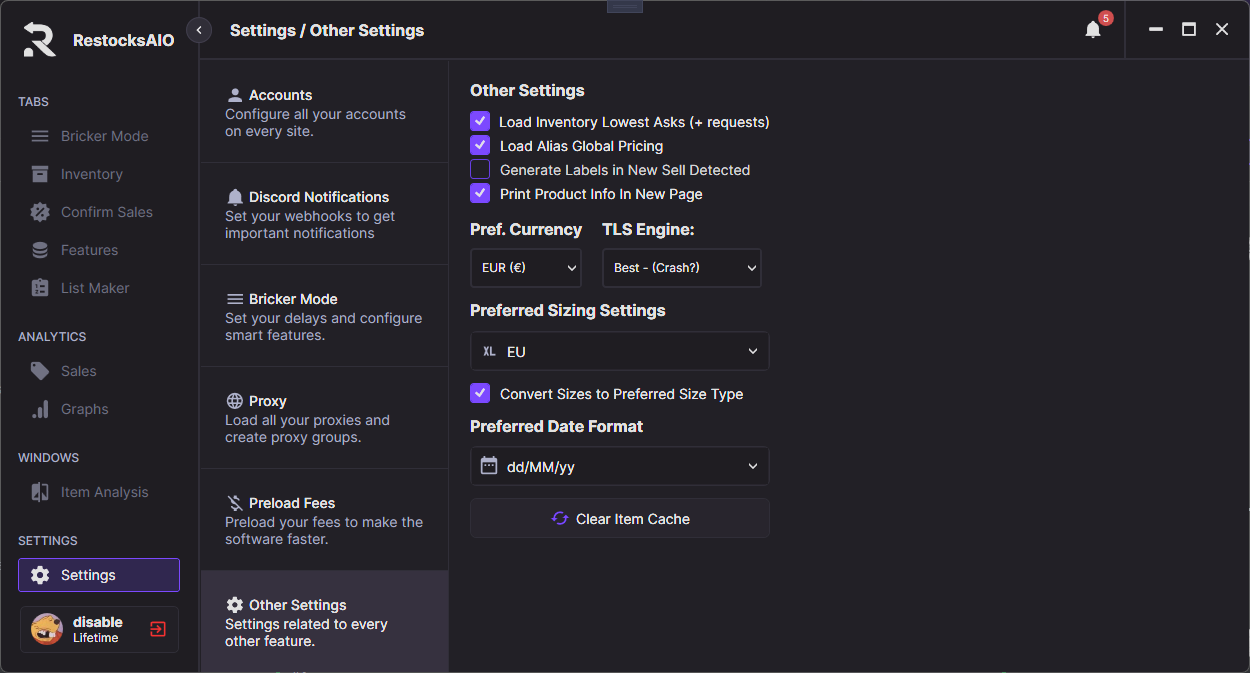The image size is (1250, 673).
Task: Open the Pref. Currency dropdown
Action: coord(525,268)
